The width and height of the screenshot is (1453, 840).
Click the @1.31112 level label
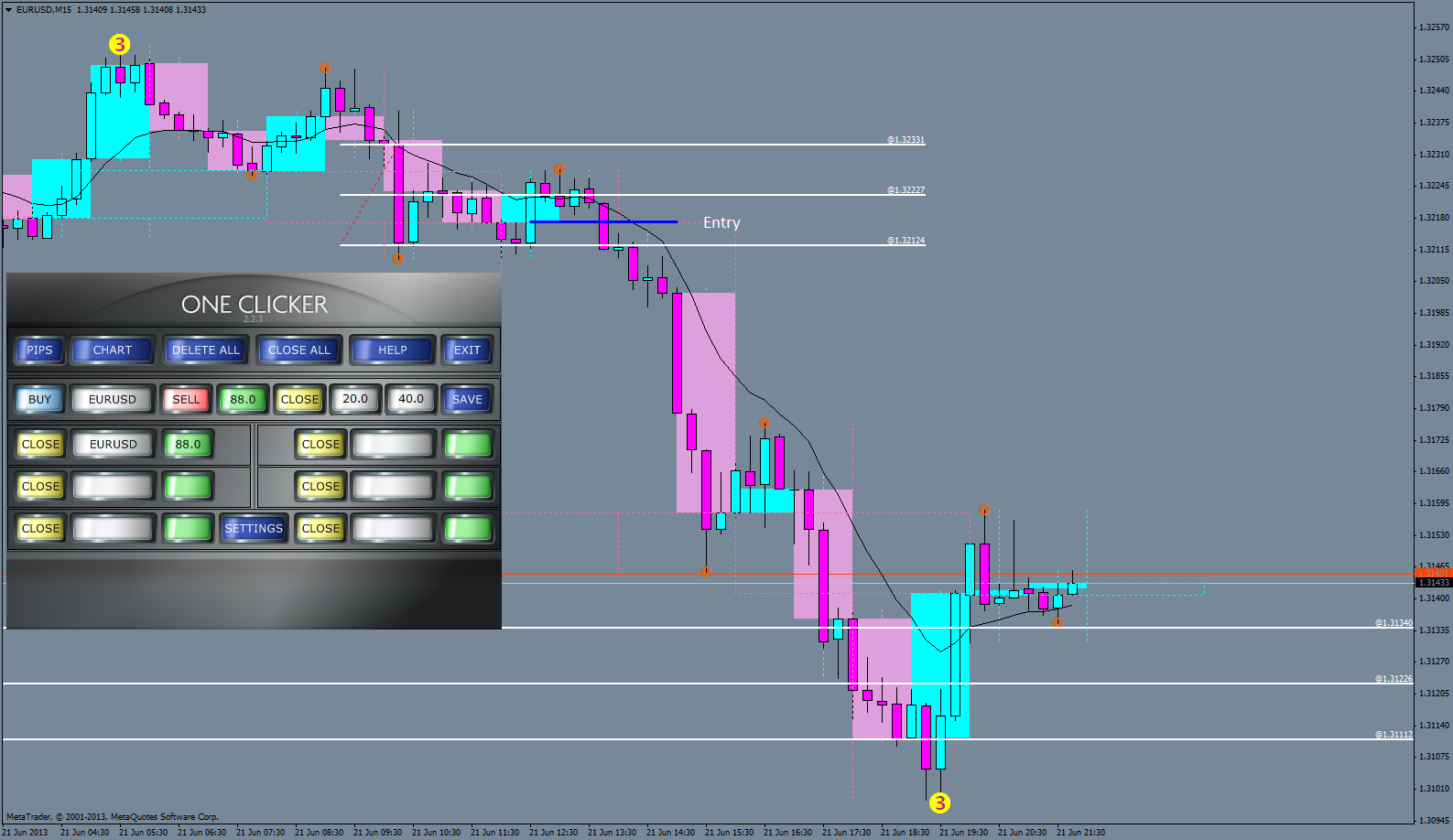click(1393, 735)
